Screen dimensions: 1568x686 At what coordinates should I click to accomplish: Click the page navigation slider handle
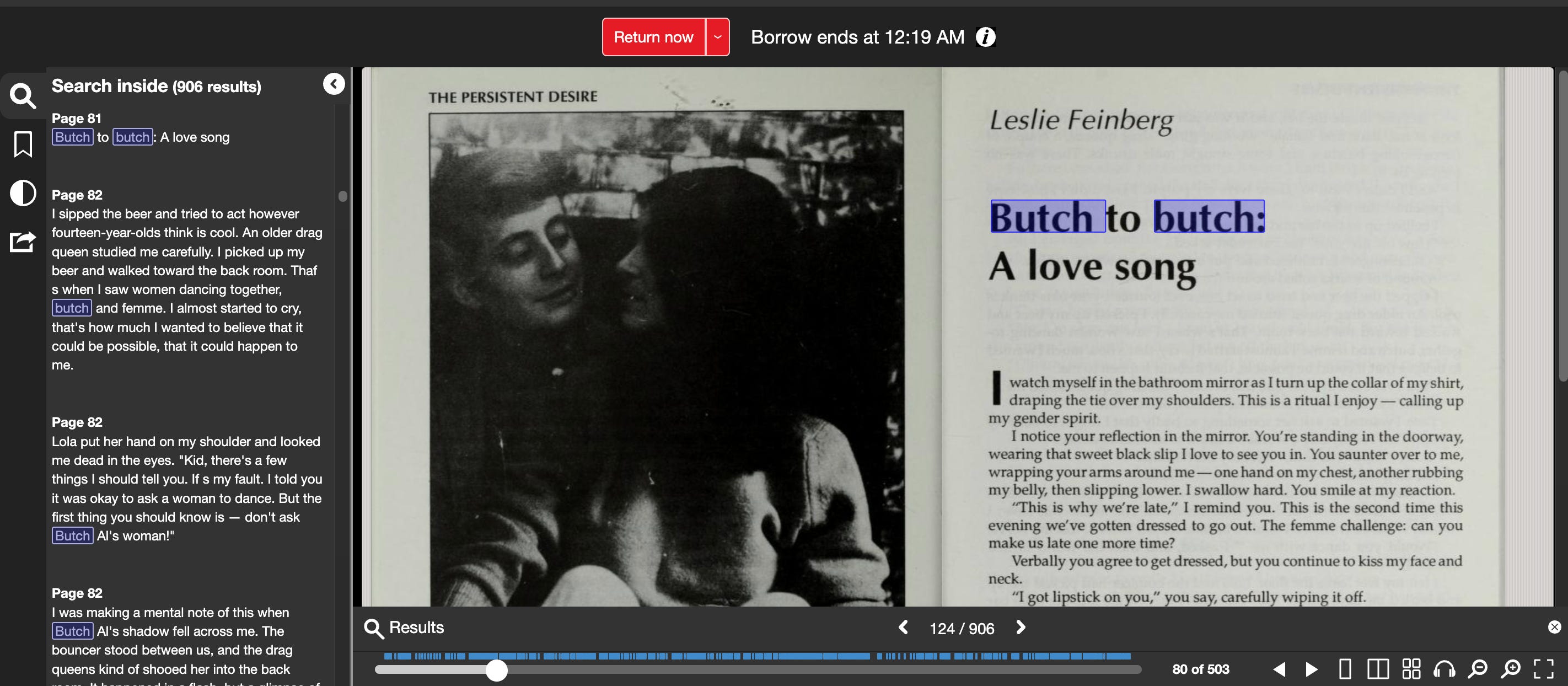(x=497, y=670)
